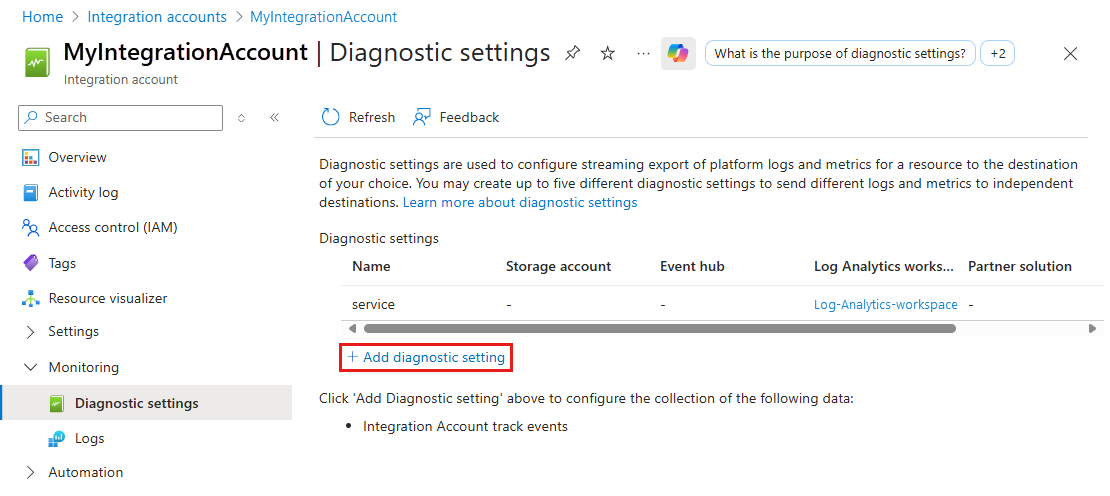Add page to favorites with star icon
Viewport: 1110px width, 496px height.
tap(607, 54)
